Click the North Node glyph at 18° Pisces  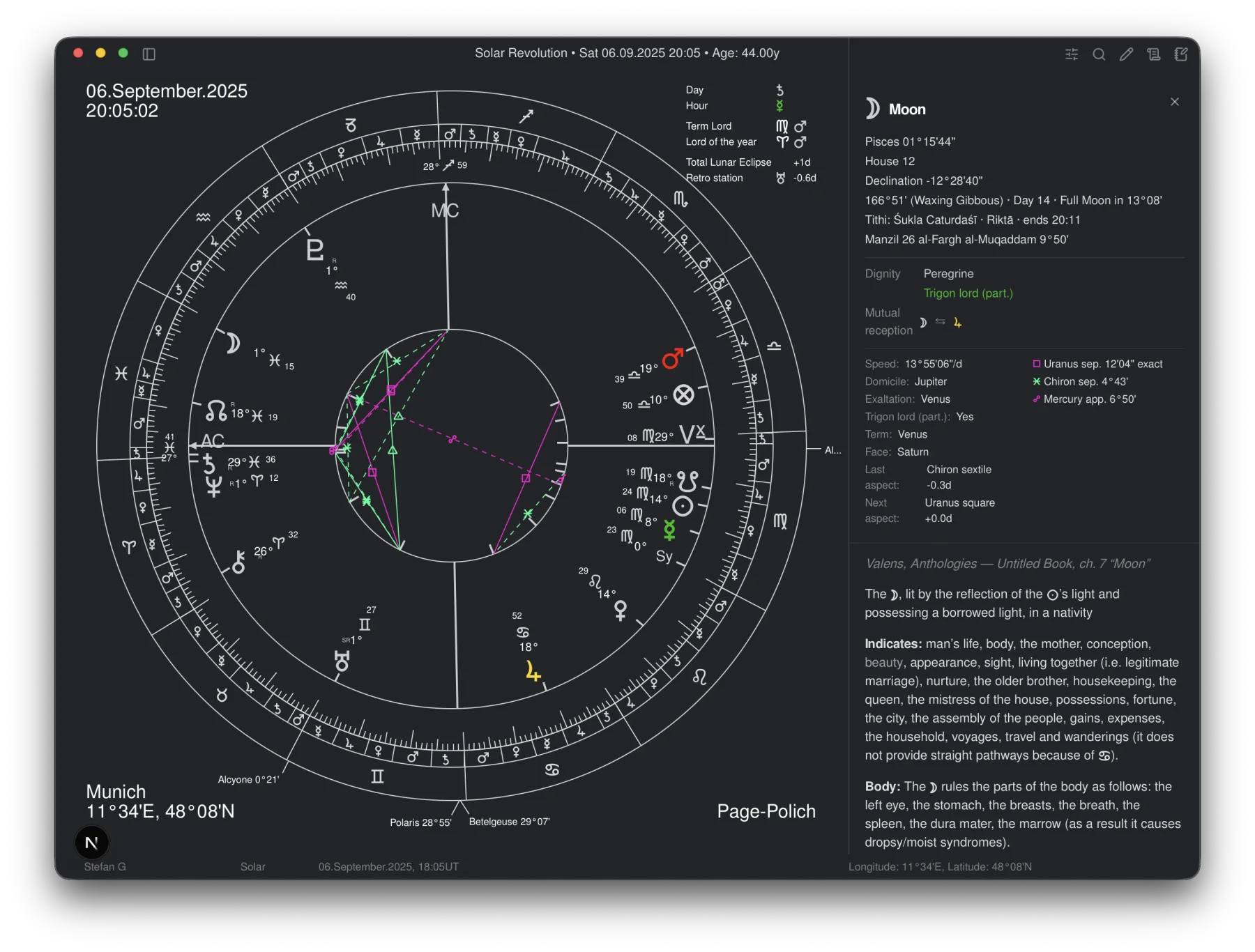(216, 410)
